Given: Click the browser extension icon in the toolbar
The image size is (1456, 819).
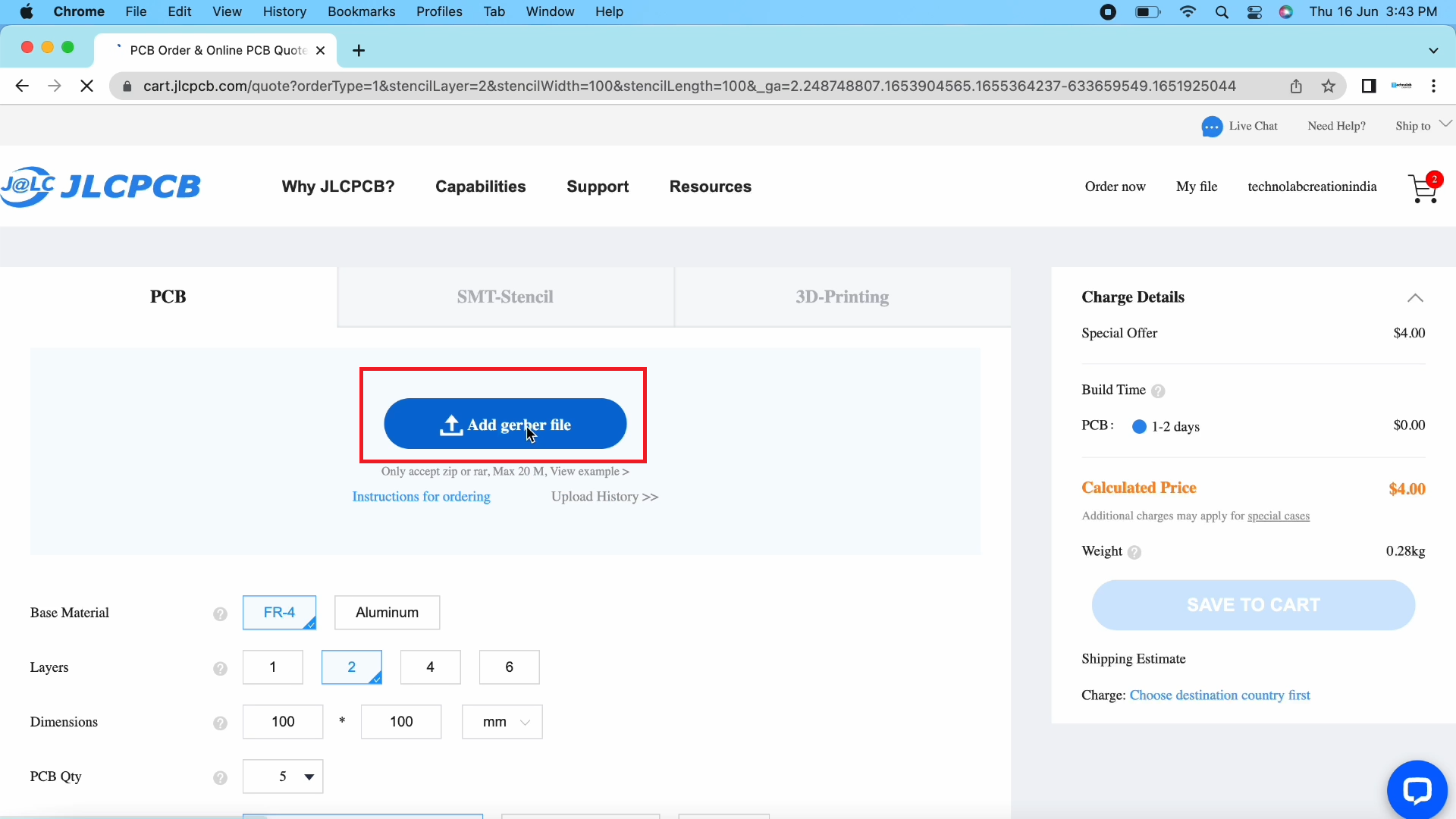Looking at the screenshot, I should tap(1401, 86).
